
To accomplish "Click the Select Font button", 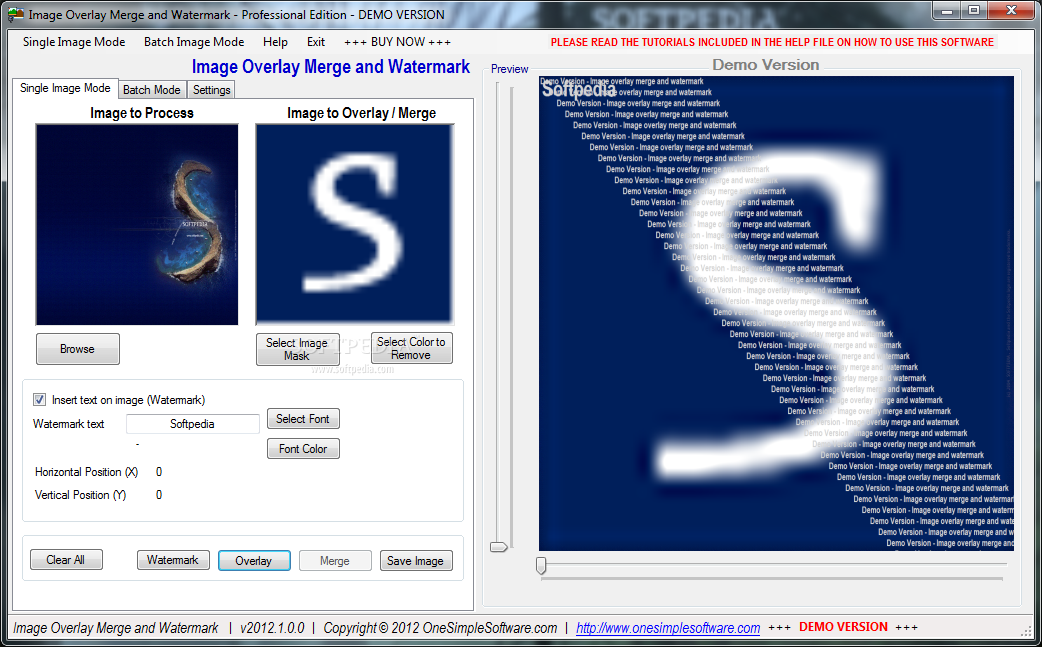I will click(303, 418).
